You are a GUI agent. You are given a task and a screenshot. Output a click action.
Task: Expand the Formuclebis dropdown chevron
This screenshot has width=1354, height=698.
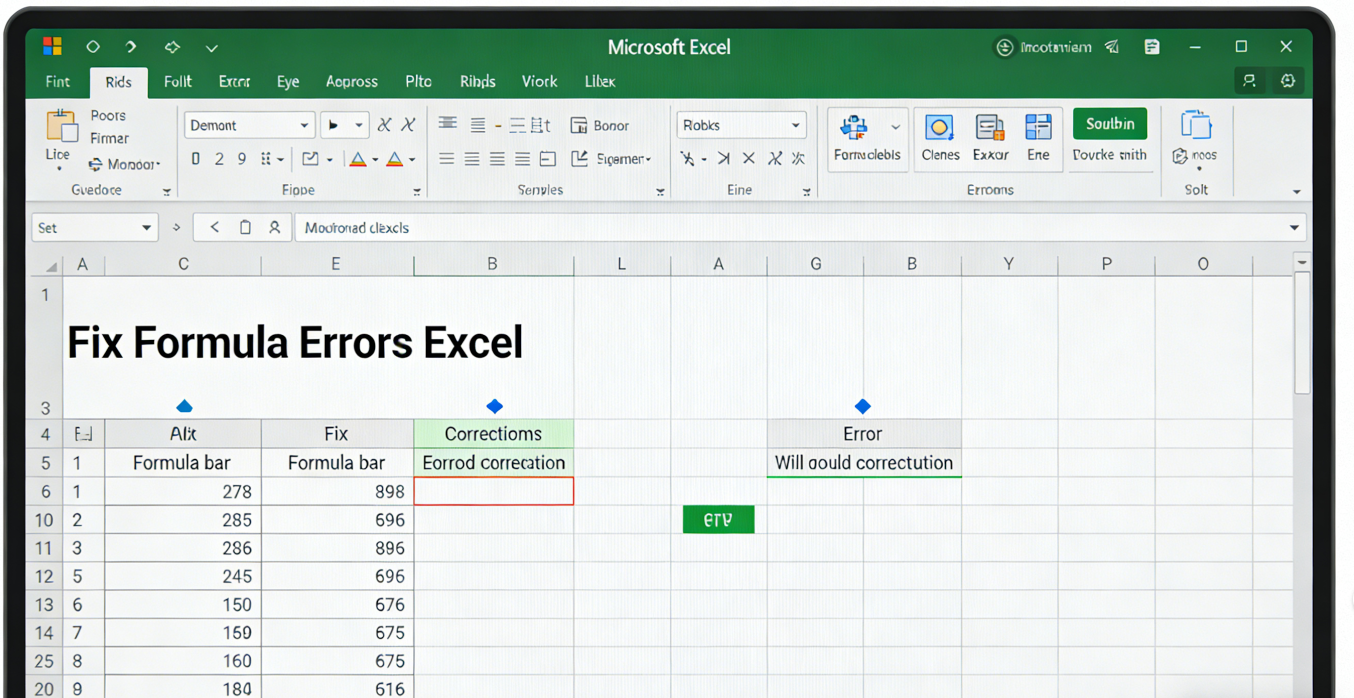tap(895, 127)
